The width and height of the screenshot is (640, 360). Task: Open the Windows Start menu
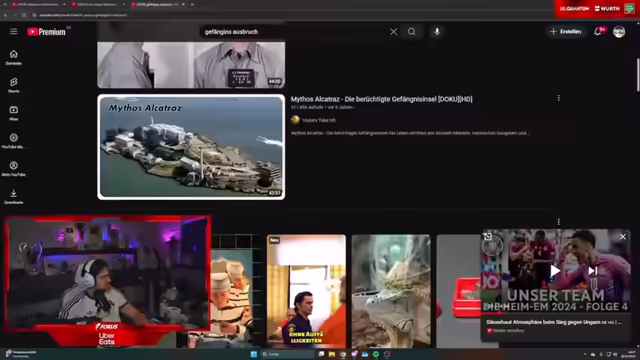(254, 354)
